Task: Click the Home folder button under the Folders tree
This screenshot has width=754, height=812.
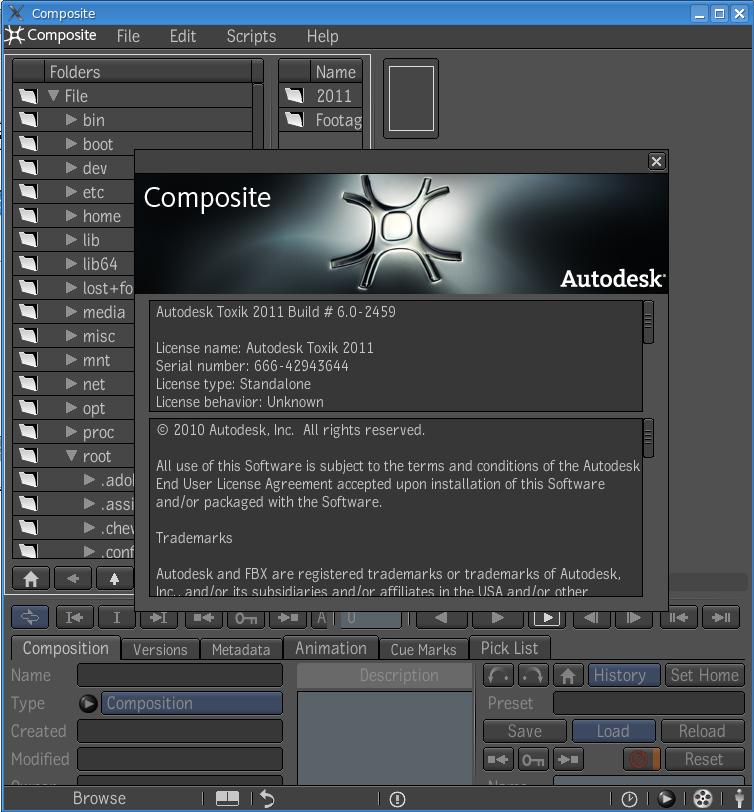Action: [31, 578]
